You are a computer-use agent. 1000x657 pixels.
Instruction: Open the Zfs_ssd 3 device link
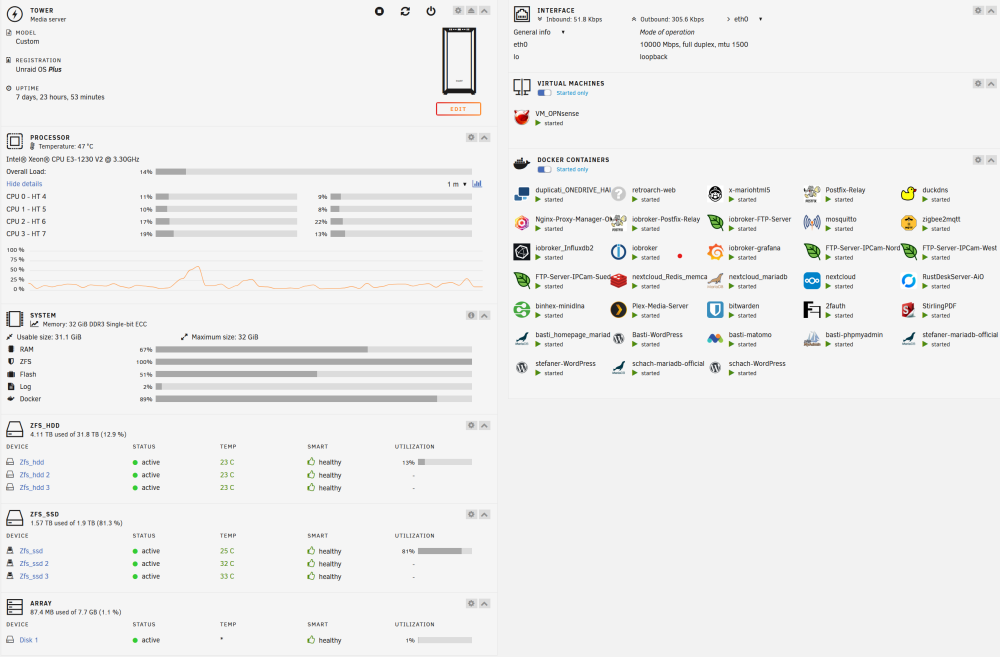[34, 577]
